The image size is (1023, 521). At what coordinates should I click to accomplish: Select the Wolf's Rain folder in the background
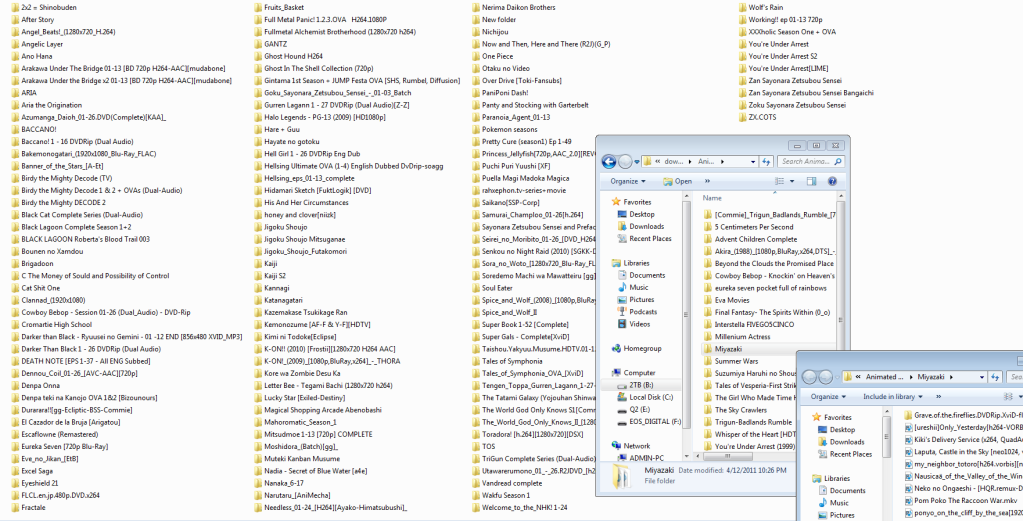point(761,7)
